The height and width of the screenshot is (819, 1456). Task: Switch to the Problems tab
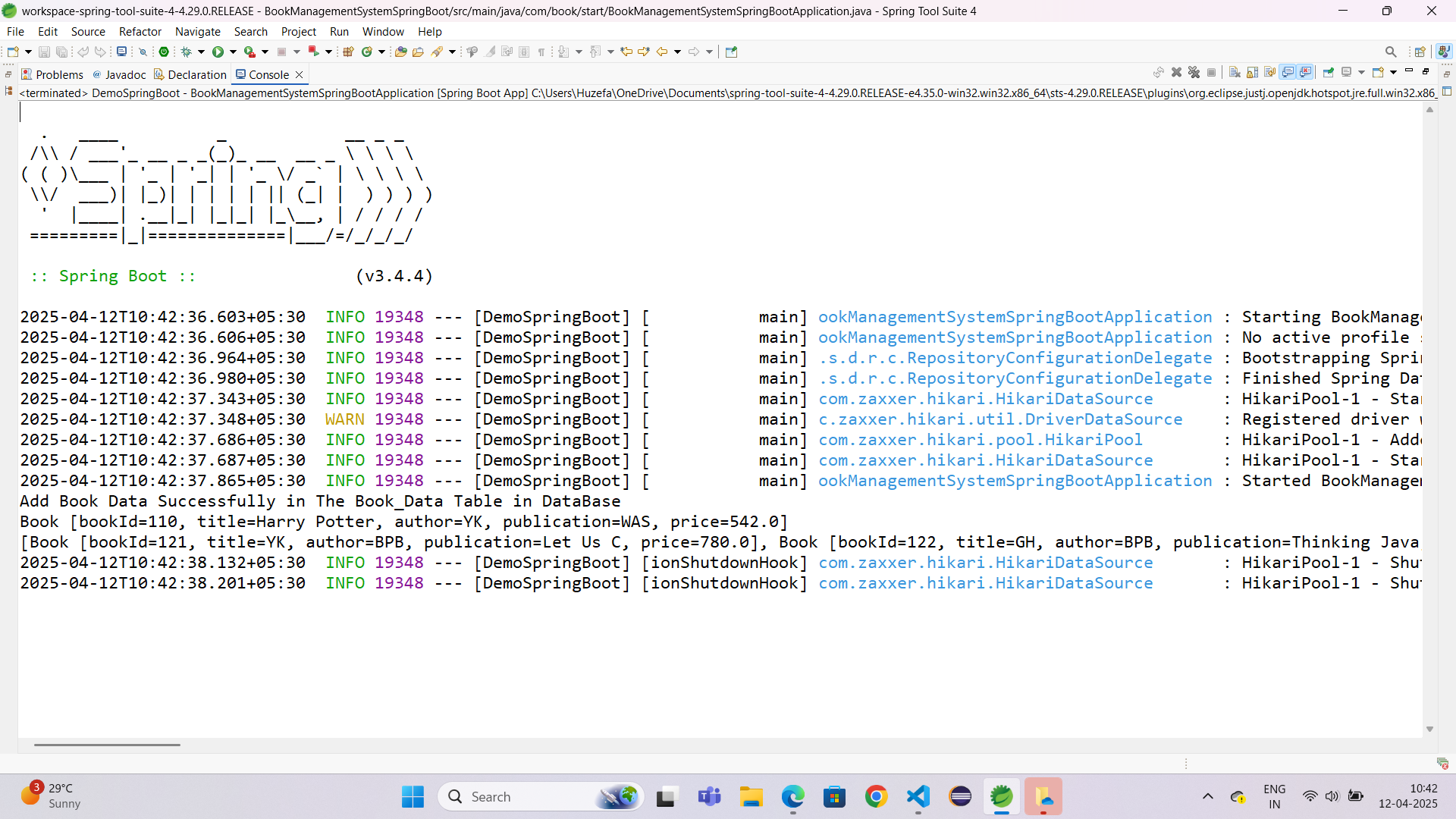[x=52, y=74]
